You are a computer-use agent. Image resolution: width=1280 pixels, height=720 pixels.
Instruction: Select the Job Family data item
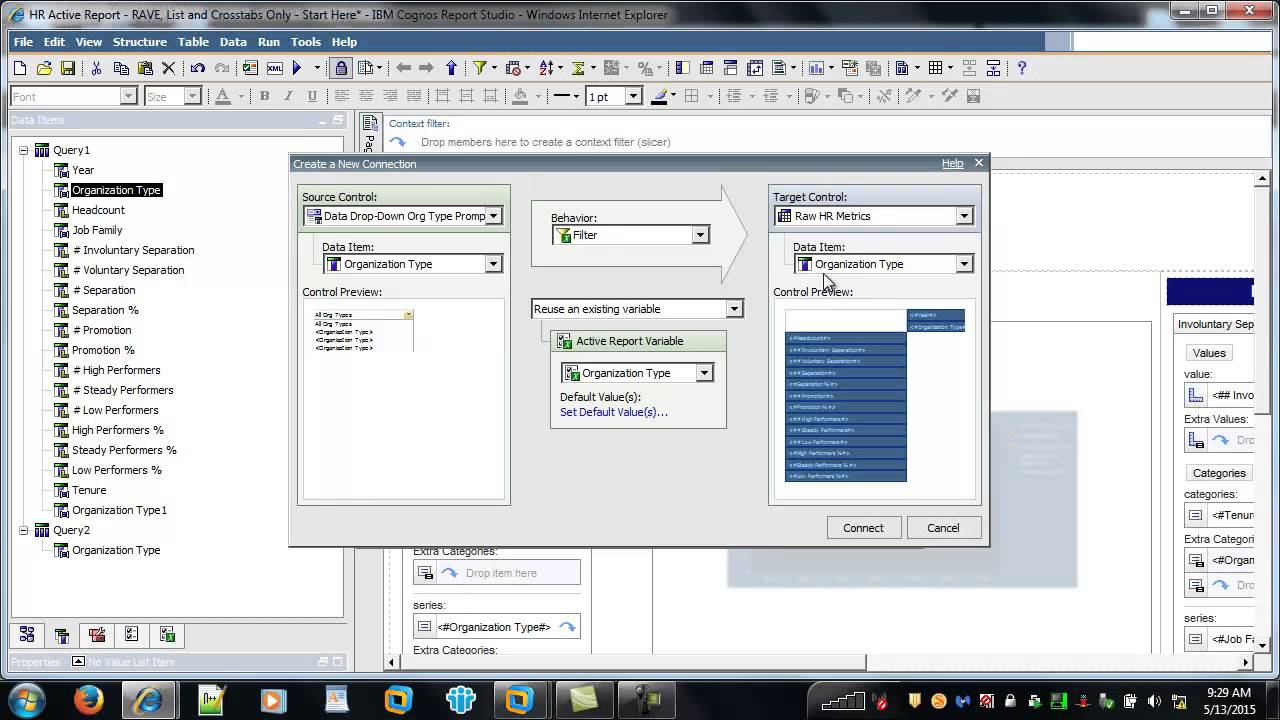point(97,230)
